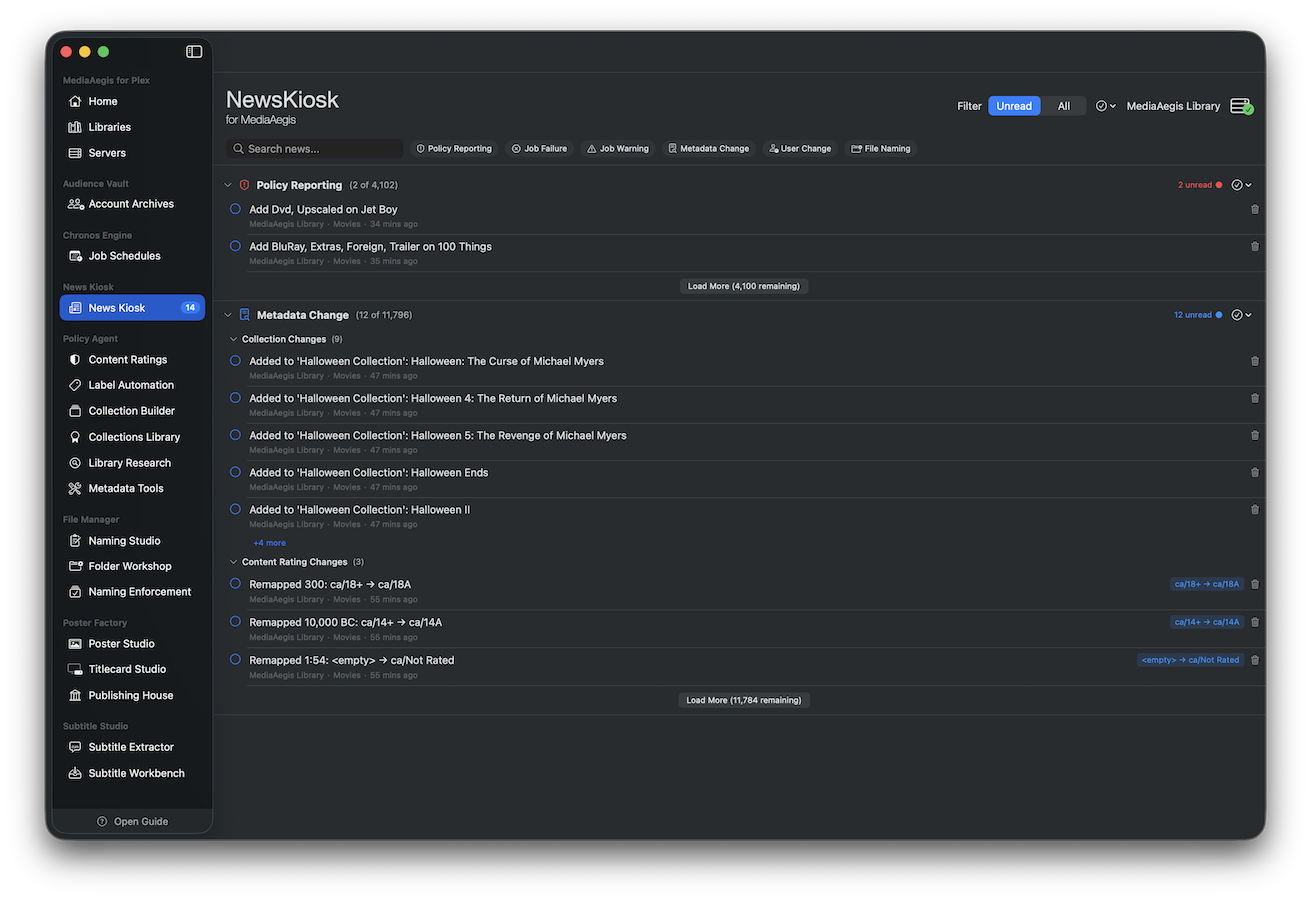Mark 'Add Dvd, Upscaled on Jet Boy' as read
The image size is (1311, 900).
tap(235, 209)
